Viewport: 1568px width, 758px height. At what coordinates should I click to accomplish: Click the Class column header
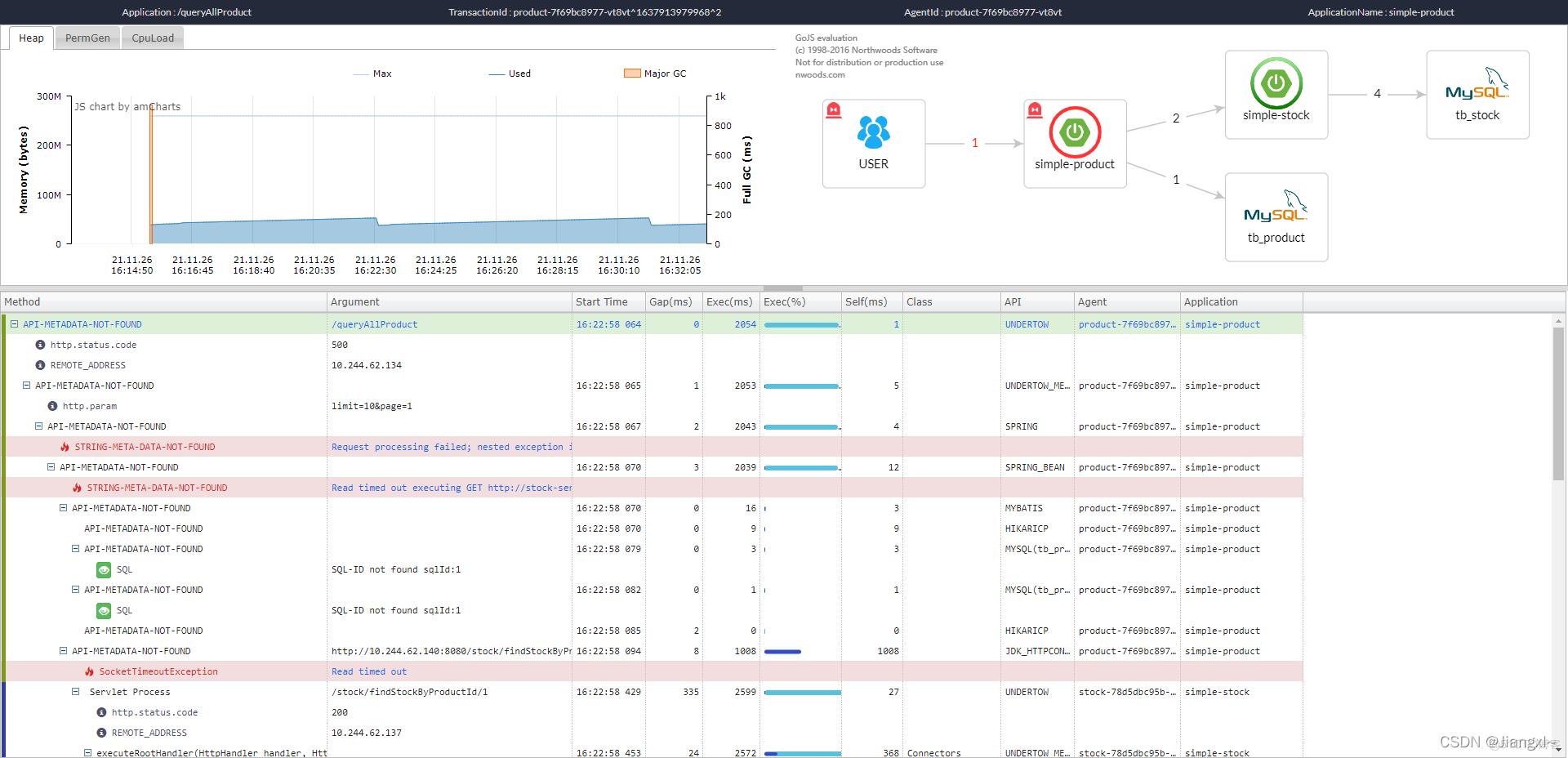pyautogui.click(x=951, y=302)
